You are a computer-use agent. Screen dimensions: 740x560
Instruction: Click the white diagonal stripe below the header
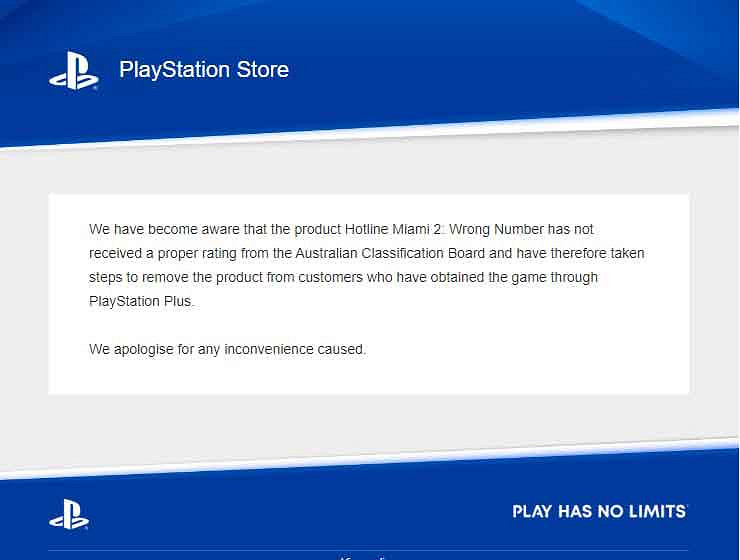pyautogui.click(x=370, y=130)
